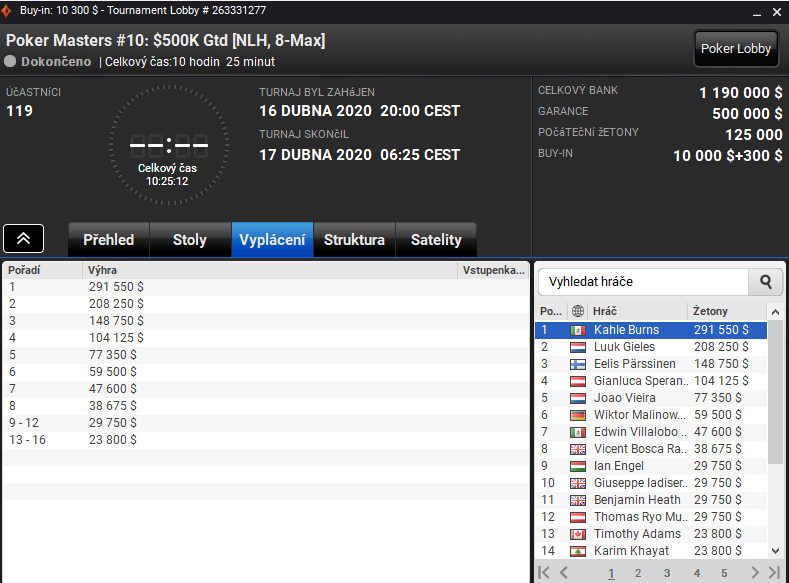The width and height of the screenshot is (789, 583).
Task: Jump to last page of player list
Action: pos(774,572)
